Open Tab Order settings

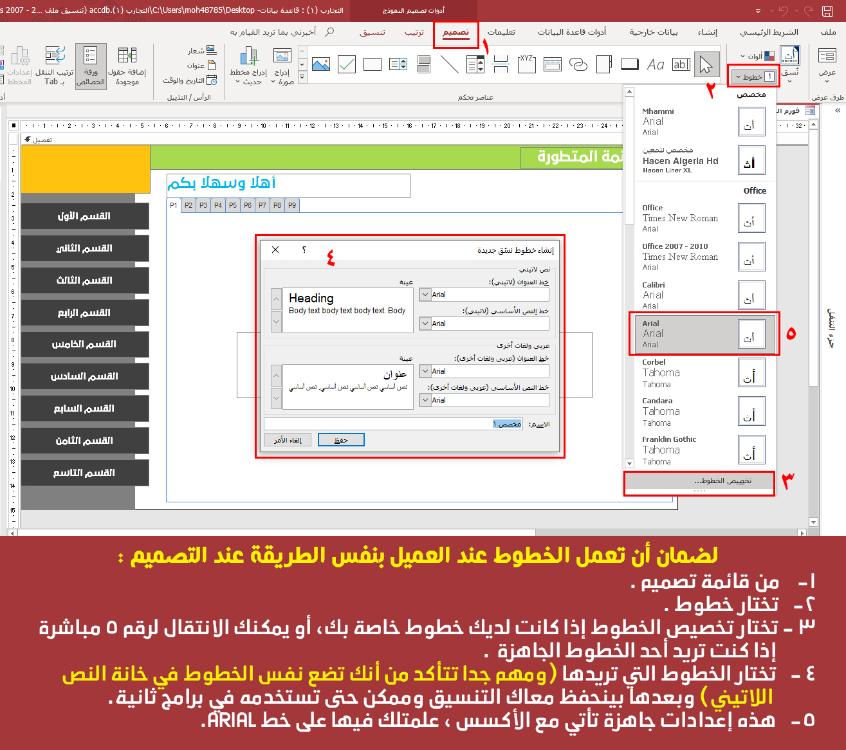click(x=54, y=66)
